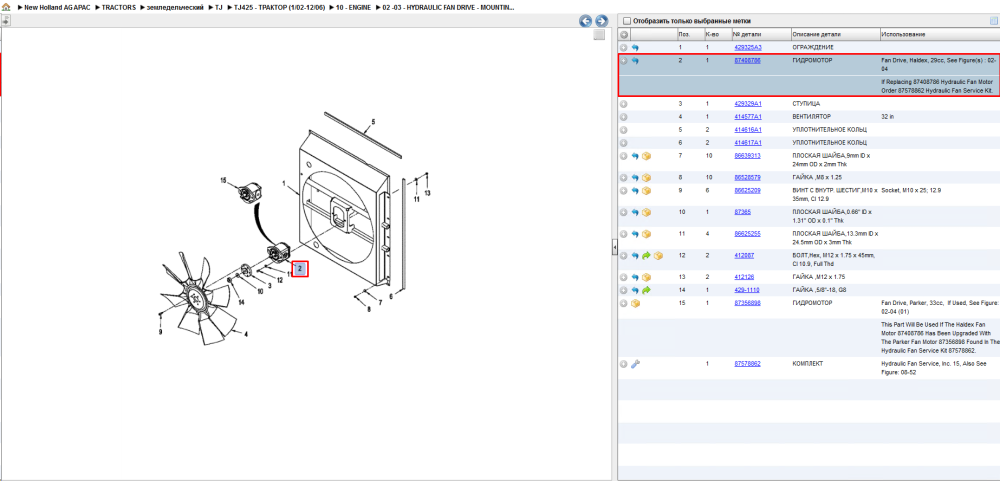Click package box icon for part 412128

[x=646, y=278]
